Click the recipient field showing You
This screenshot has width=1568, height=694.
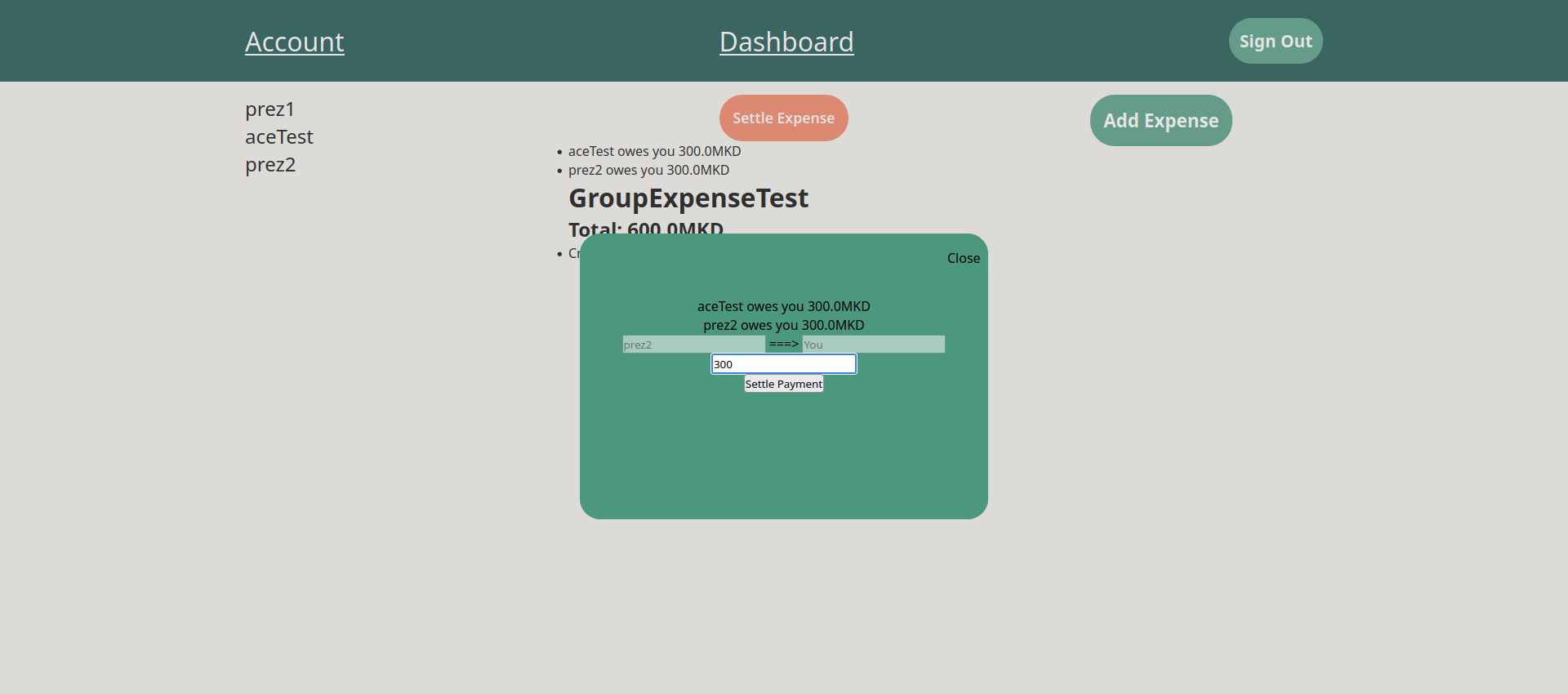(x=873, y=345)
